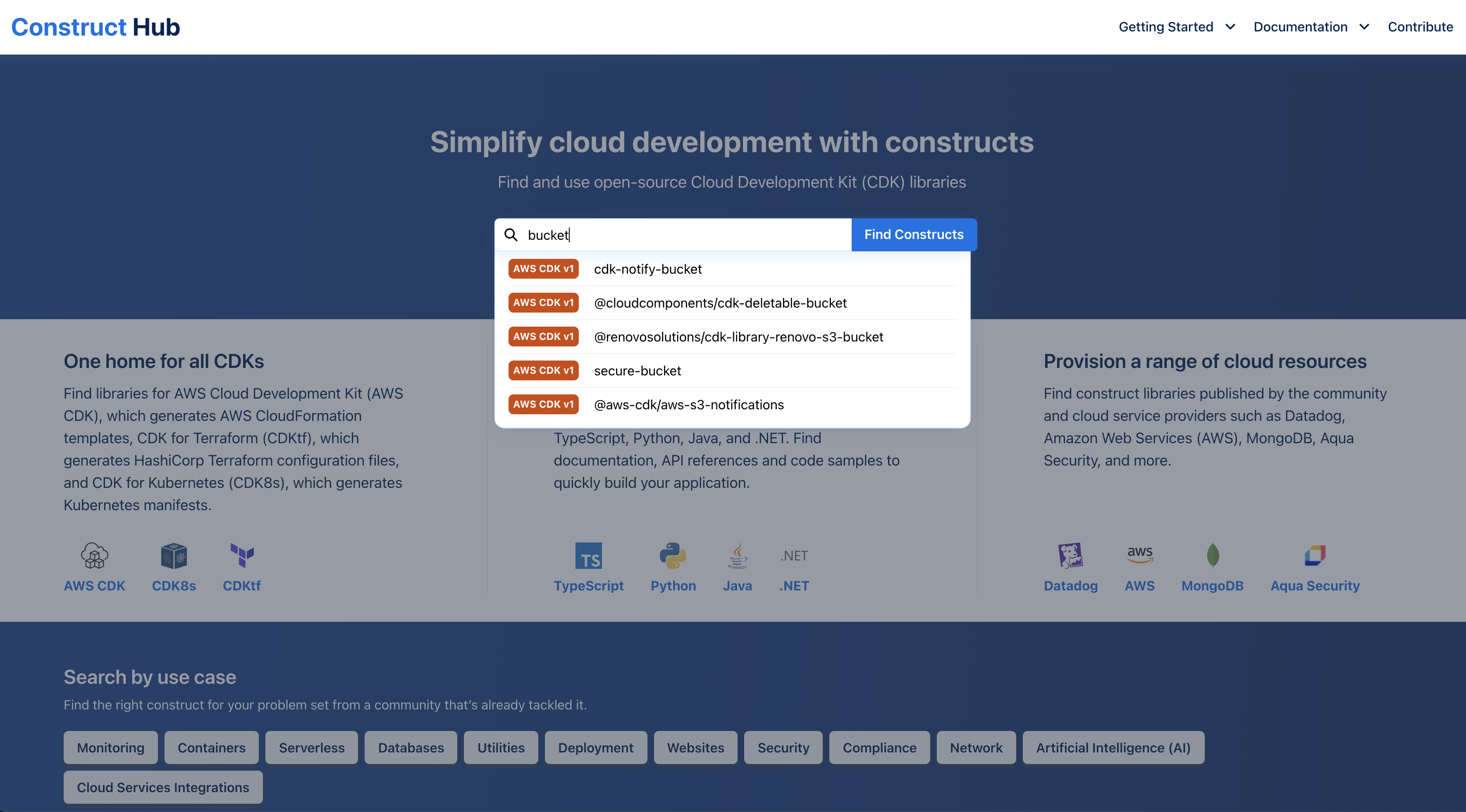
Task: Open the CDKtf text link
Action: click(242, 585)
